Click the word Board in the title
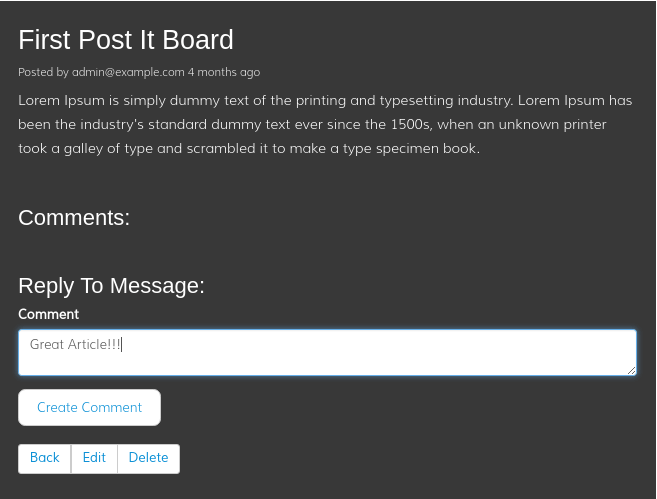Screen dimensions: 657x499 pyautogui.click(x=198, y=40)
